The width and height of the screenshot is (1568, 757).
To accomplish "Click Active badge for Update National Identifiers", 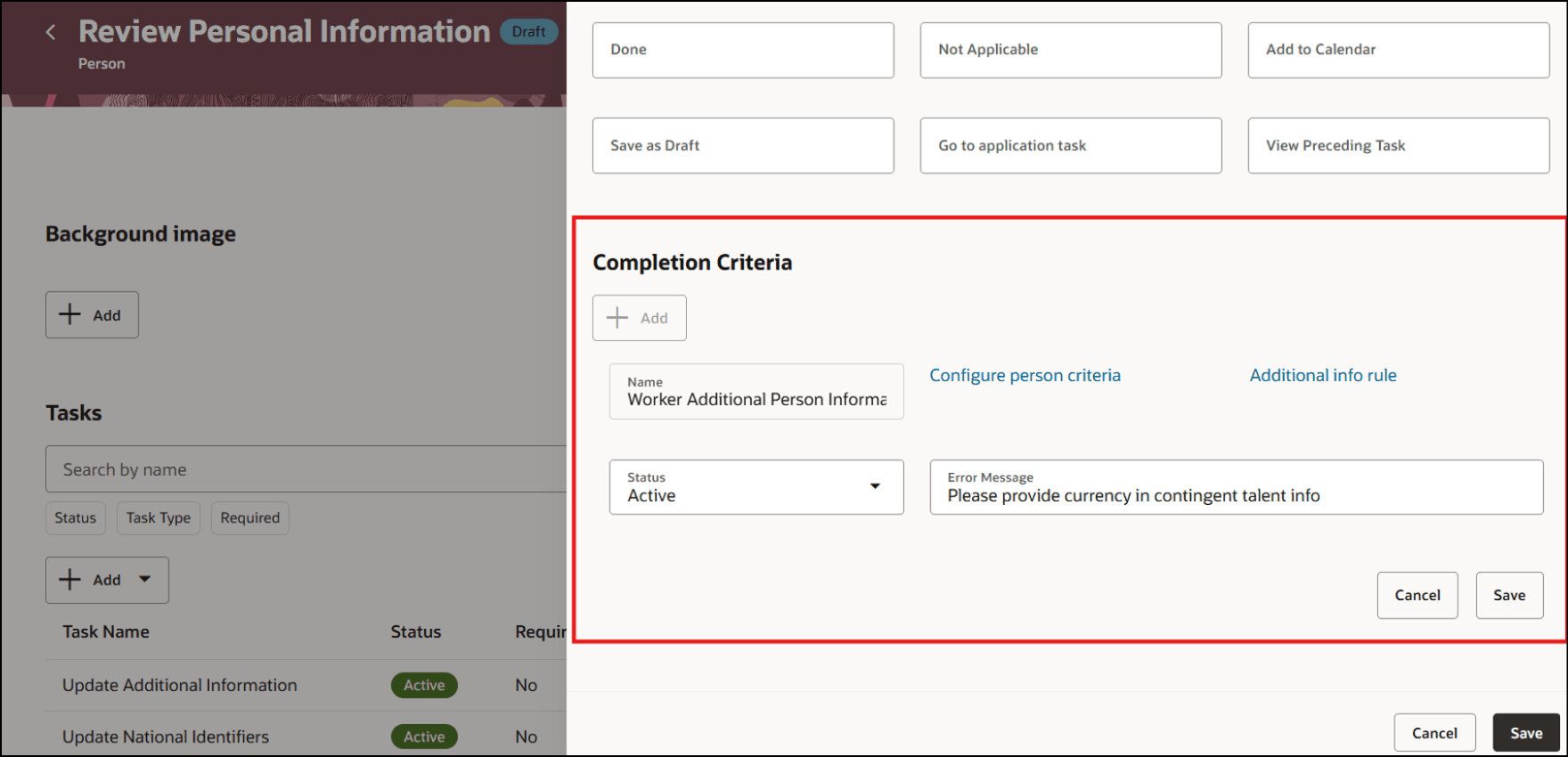I will (424, 737).
